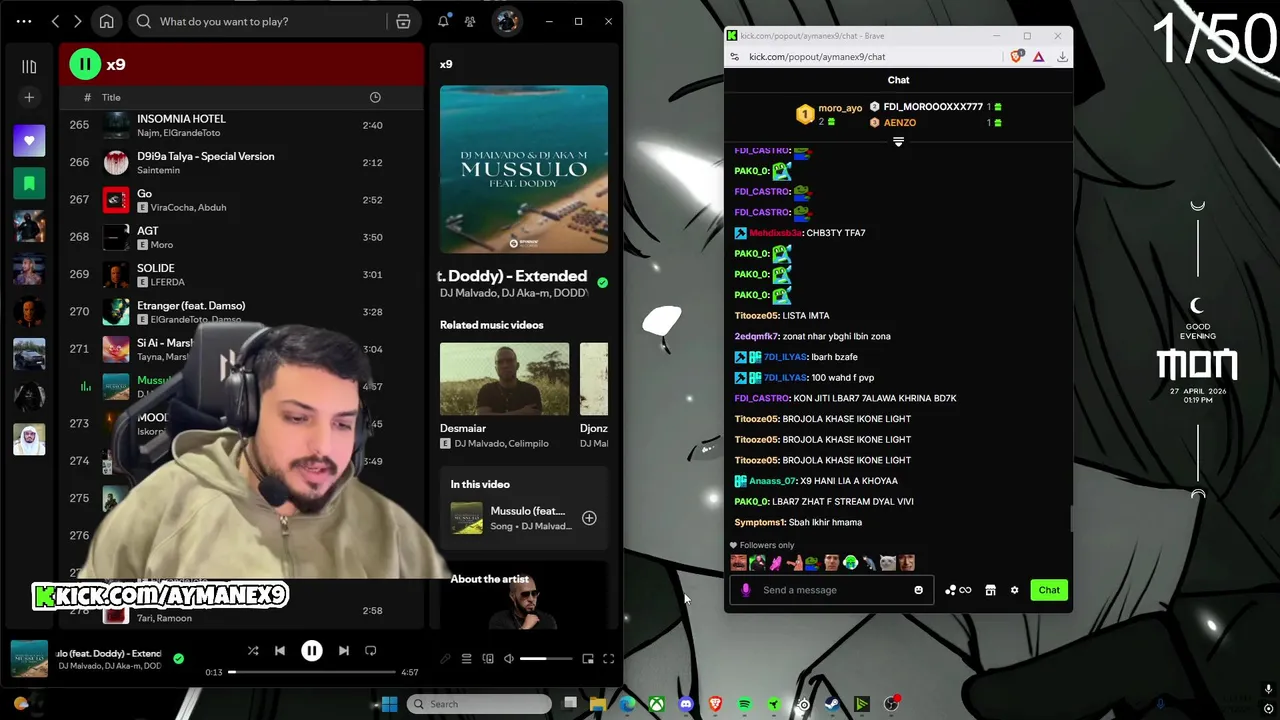This screenshot has width=1280, height=720.
Task: Open File Explorer from taskbar
Action: pos(598,704)
